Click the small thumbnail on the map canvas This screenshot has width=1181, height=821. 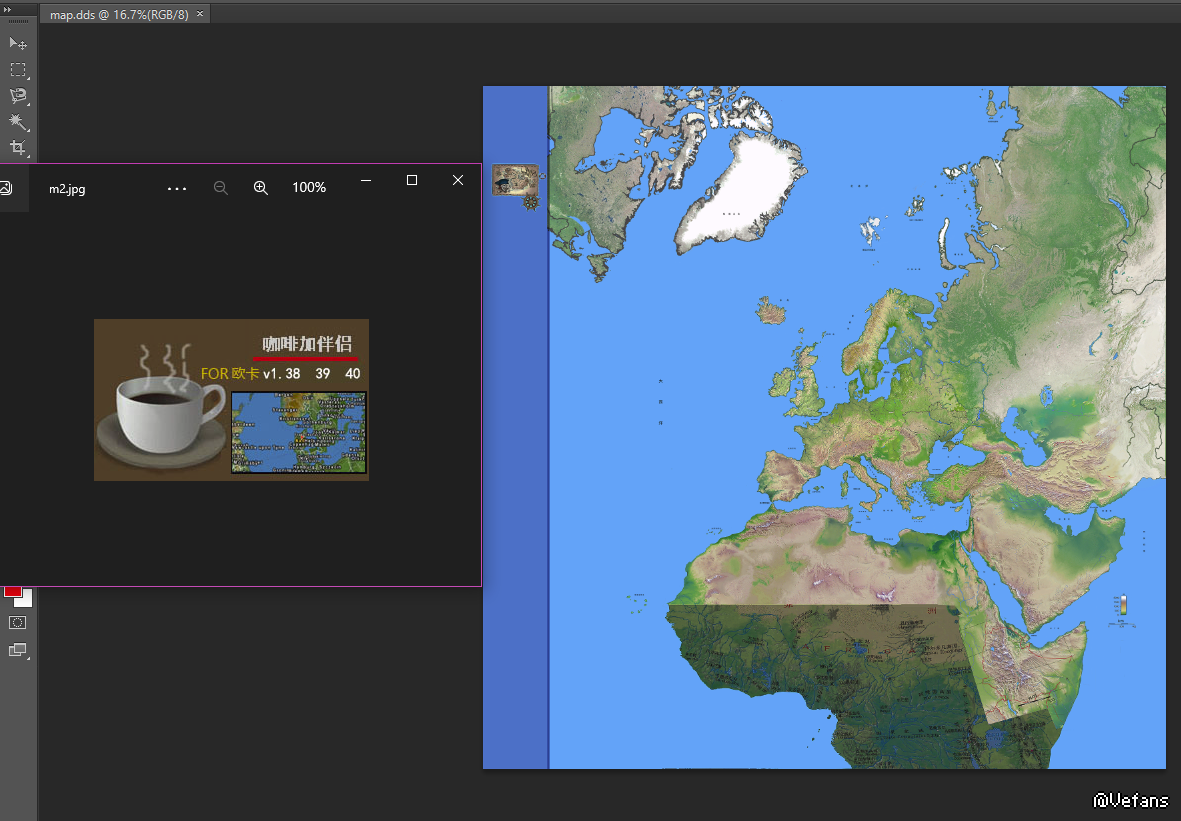(515, 180)
